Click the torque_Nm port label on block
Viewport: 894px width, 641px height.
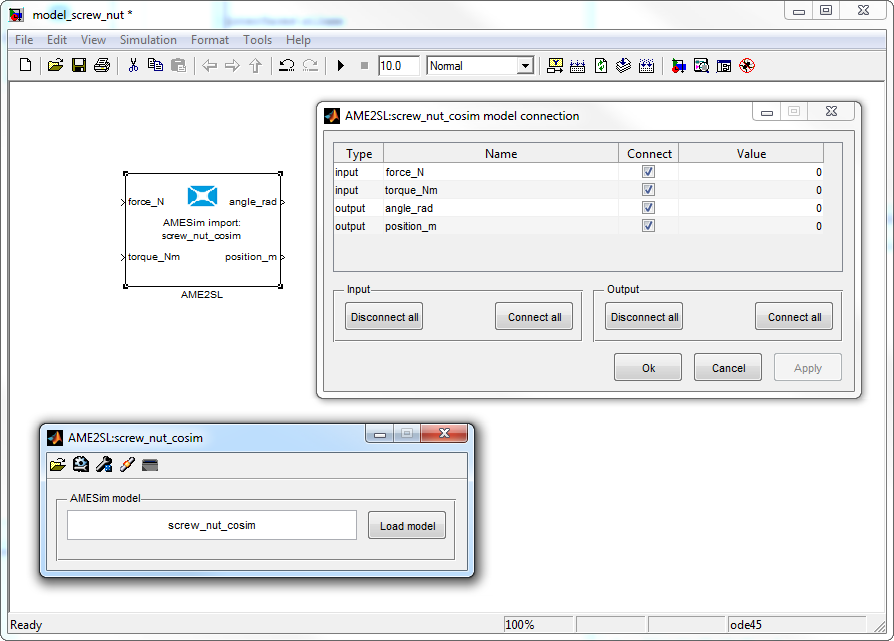(x=154, y=257)
